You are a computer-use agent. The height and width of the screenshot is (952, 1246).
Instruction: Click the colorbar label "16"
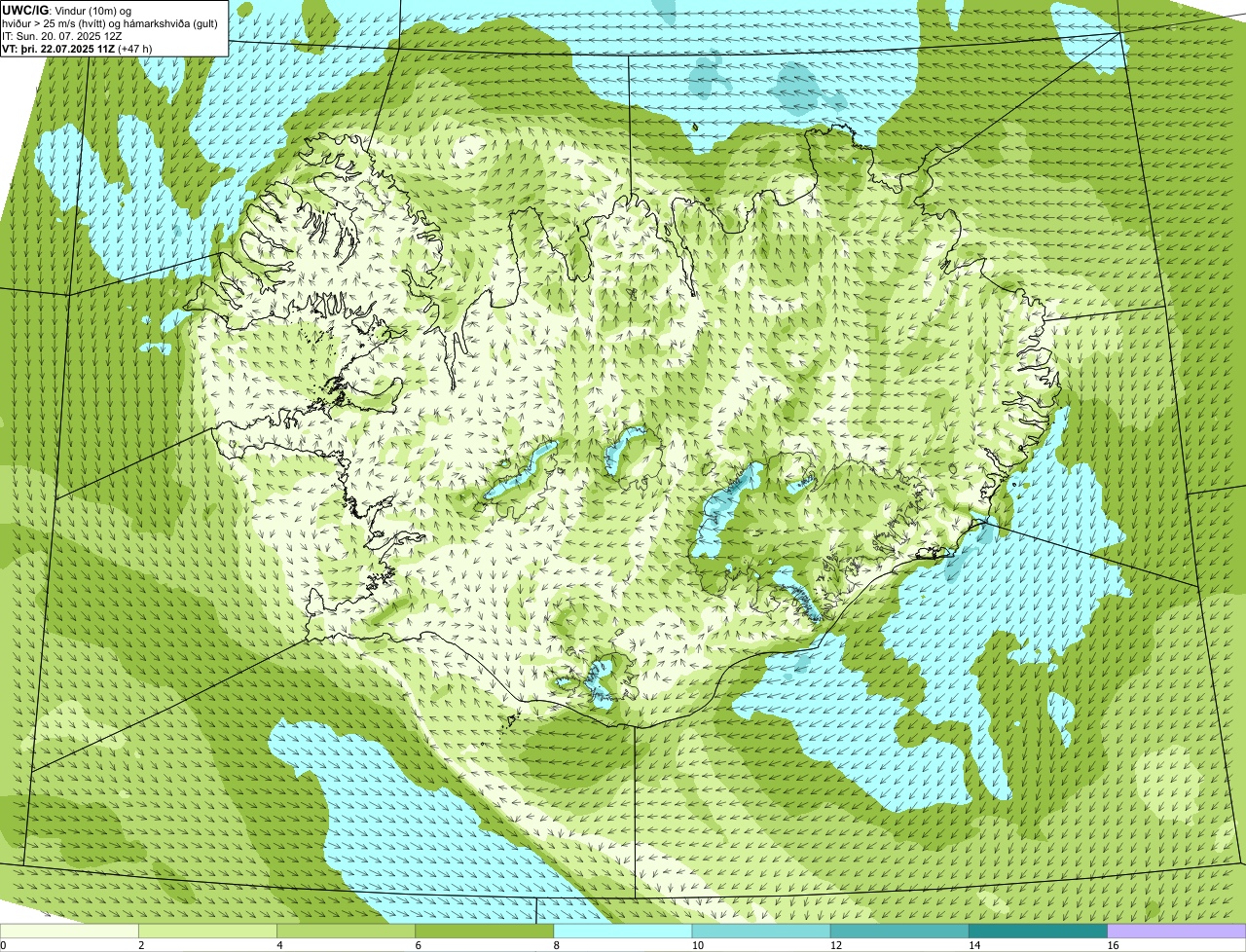point(1113,945)
